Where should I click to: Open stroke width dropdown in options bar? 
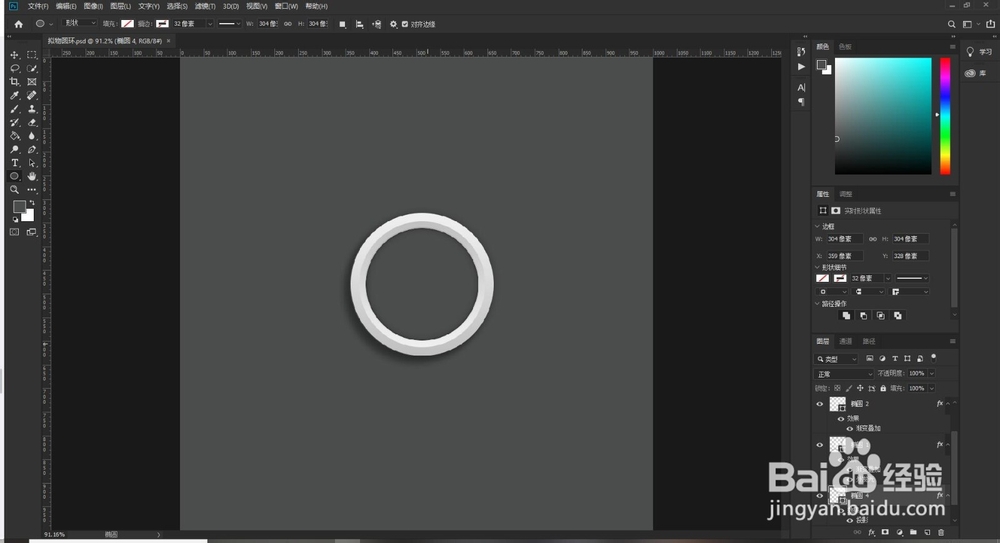(210, 24)
